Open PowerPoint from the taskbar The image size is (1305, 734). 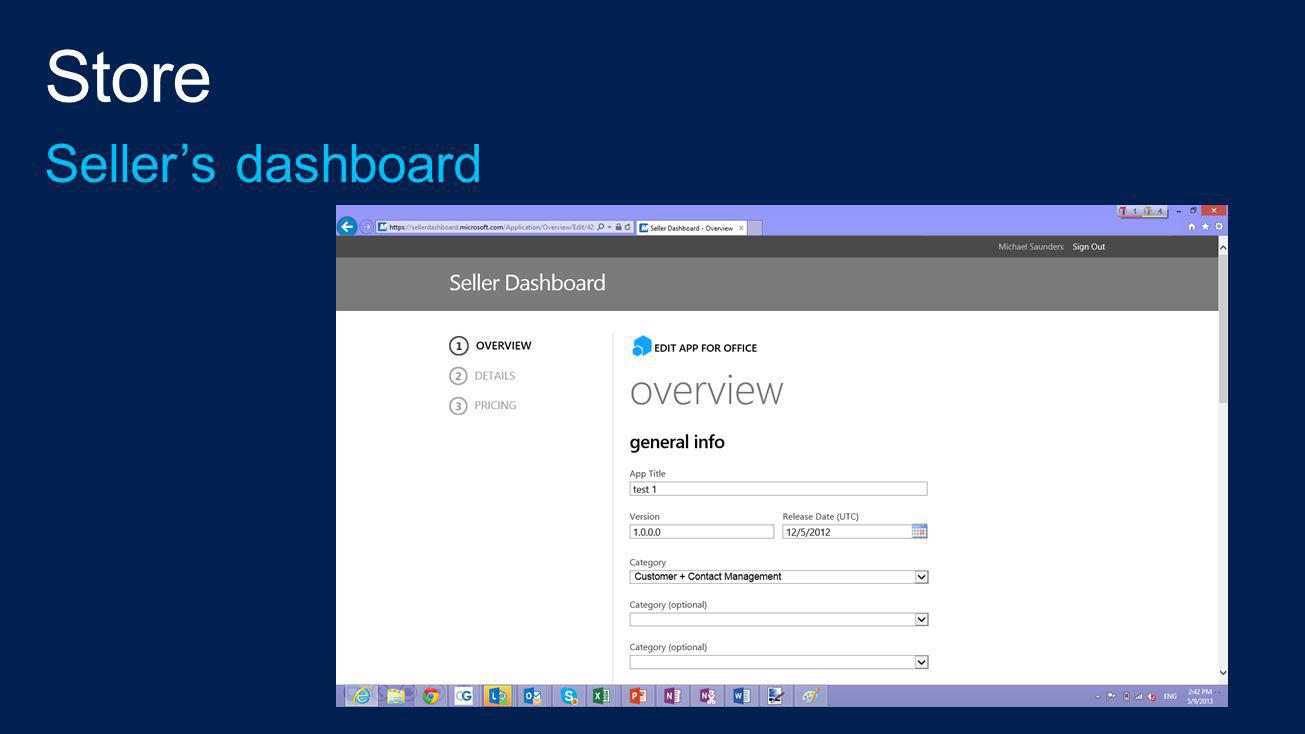point(637,696)
